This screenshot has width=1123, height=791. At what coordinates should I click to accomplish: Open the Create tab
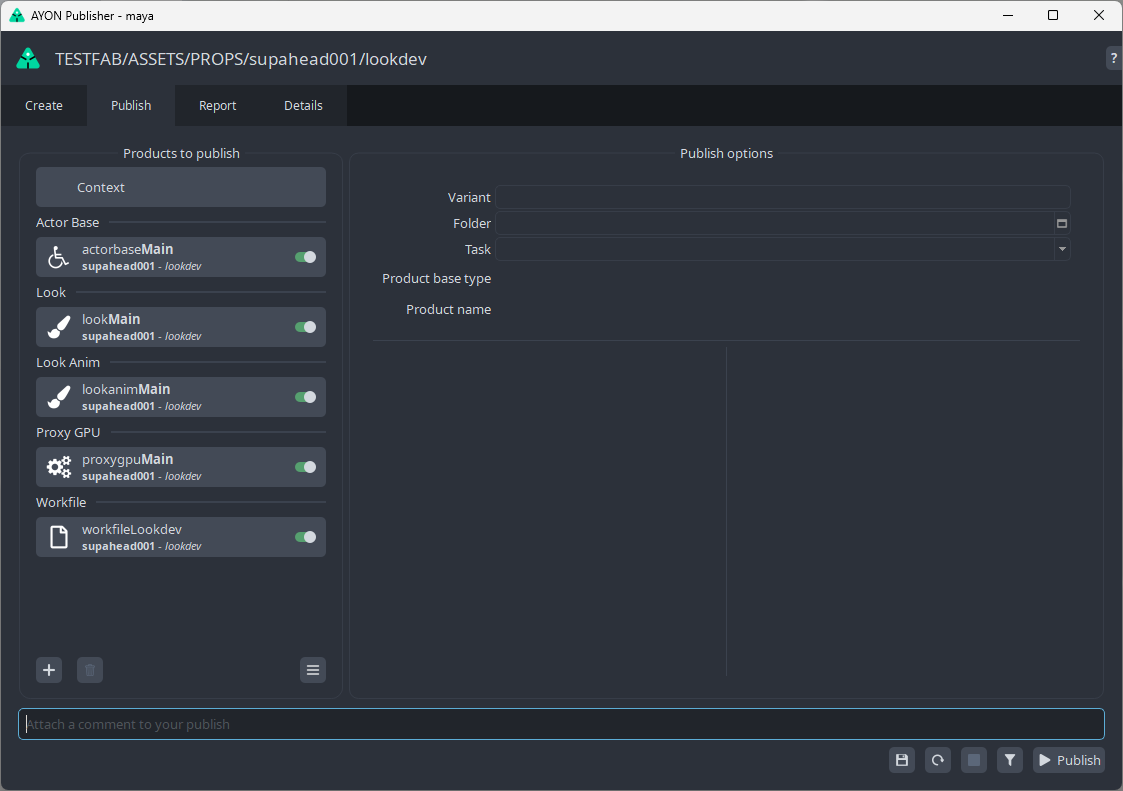pyautogui.click(x=44, y=105)
